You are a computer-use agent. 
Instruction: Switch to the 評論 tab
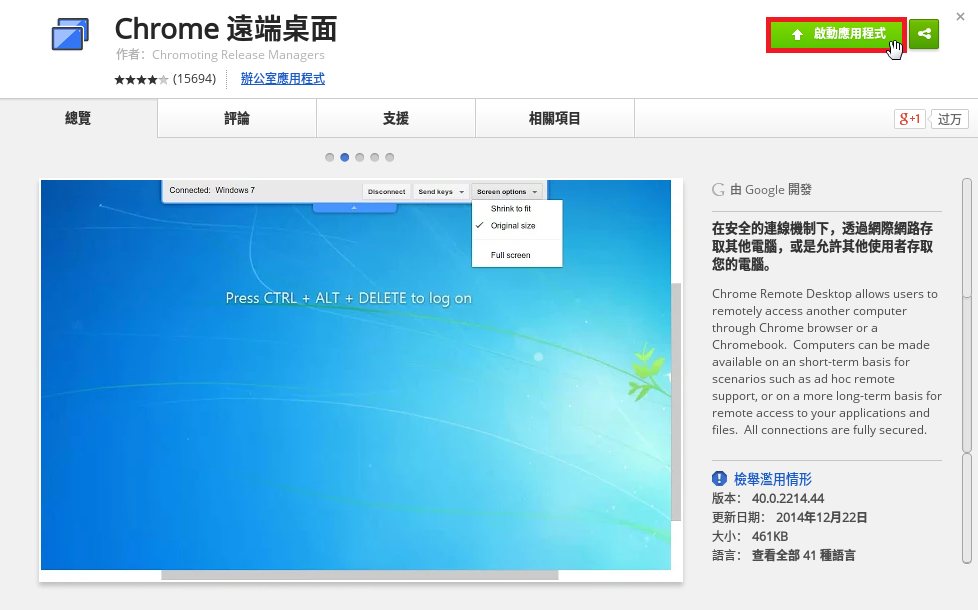click(237, 118)
